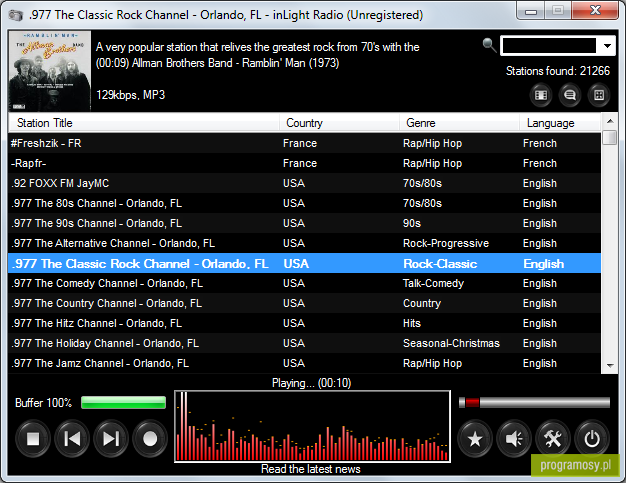Select .977 The Jamz Channel station
This screenshot has height=483, width=626.
[304, 363]
